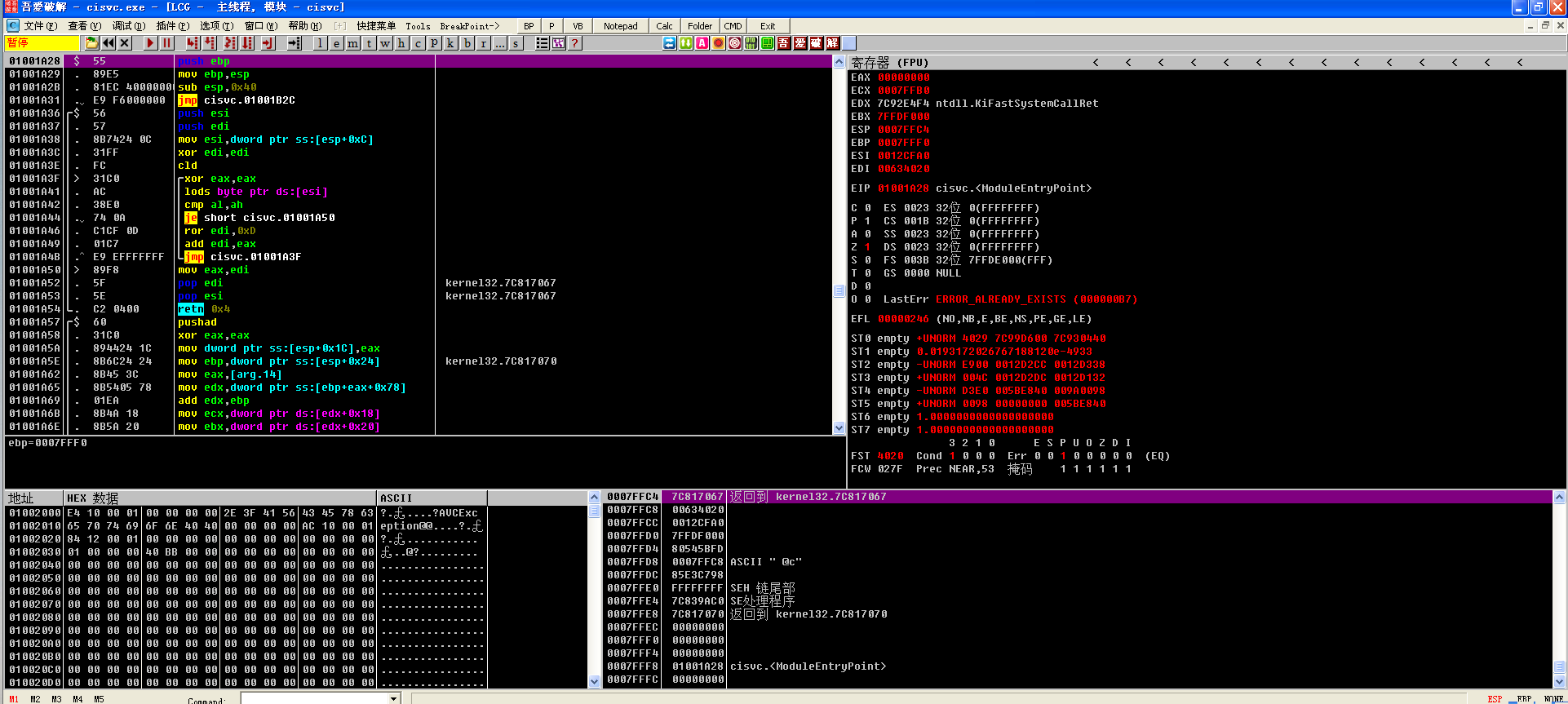The image size is (1568, 704).
Task: Open the BreakPoint-> menu
Action: [x=470, y=26]
